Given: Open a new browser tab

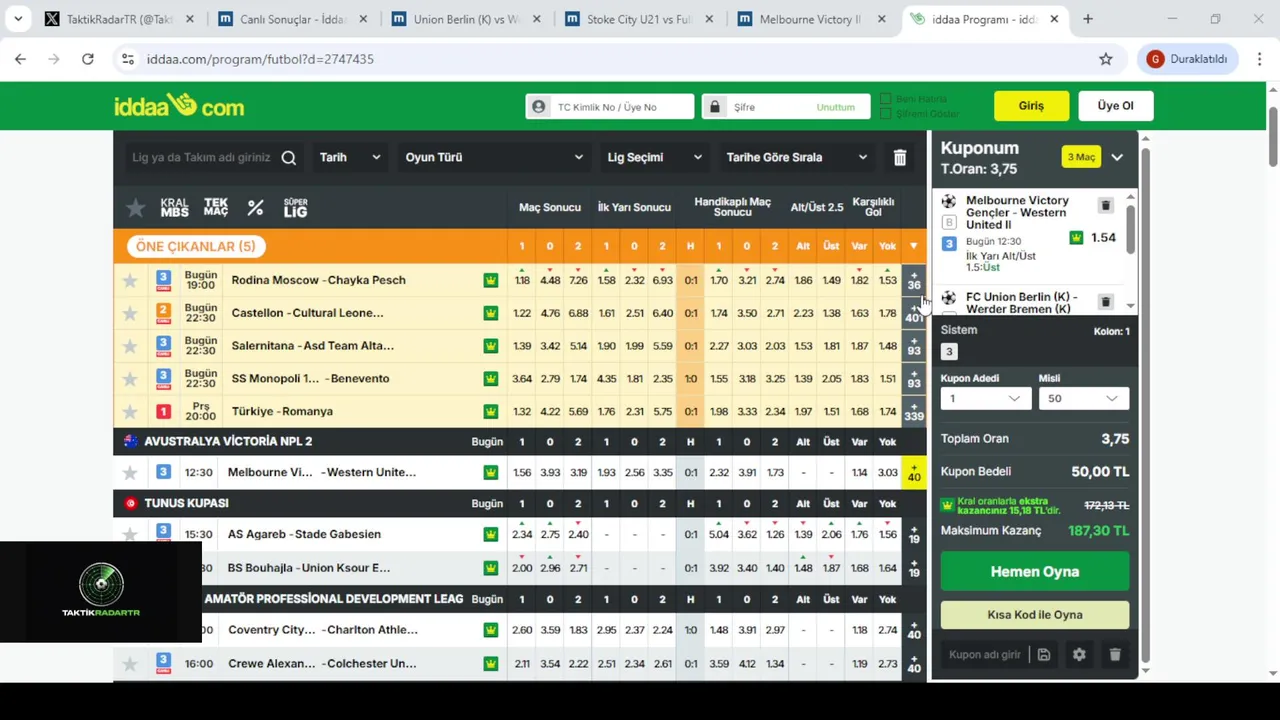Looking at the screenshot, I should 1088,19.
